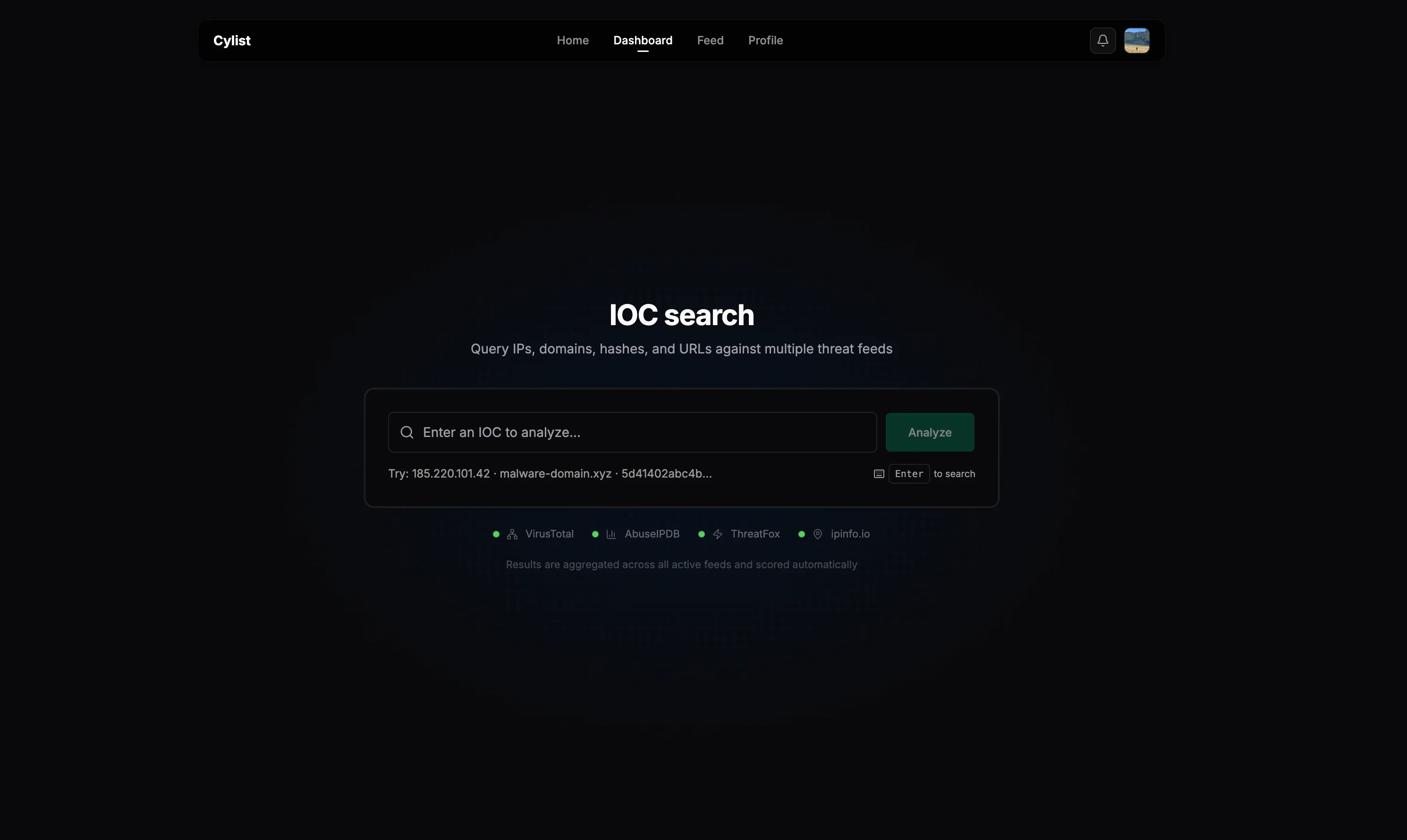Click the 'Query IPs, domains, hashes' subtitle

click(x=681, y=349)
